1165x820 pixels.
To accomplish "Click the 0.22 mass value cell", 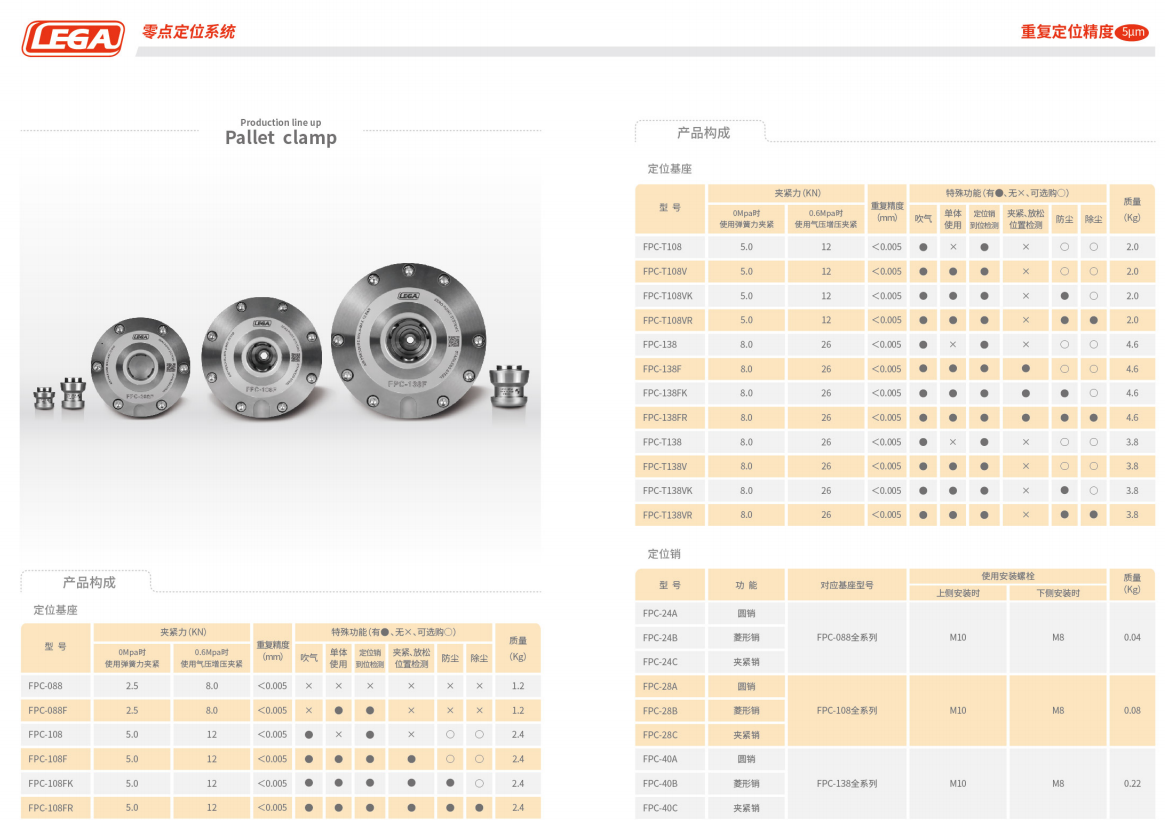I will click(x=1132, y=783).
